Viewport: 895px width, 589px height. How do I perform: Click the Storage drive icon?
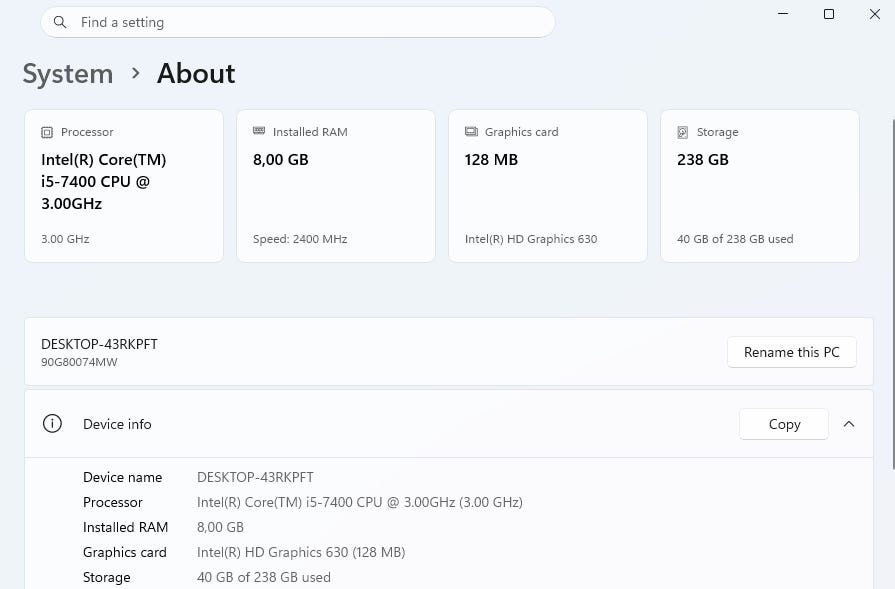click(683, 132)
